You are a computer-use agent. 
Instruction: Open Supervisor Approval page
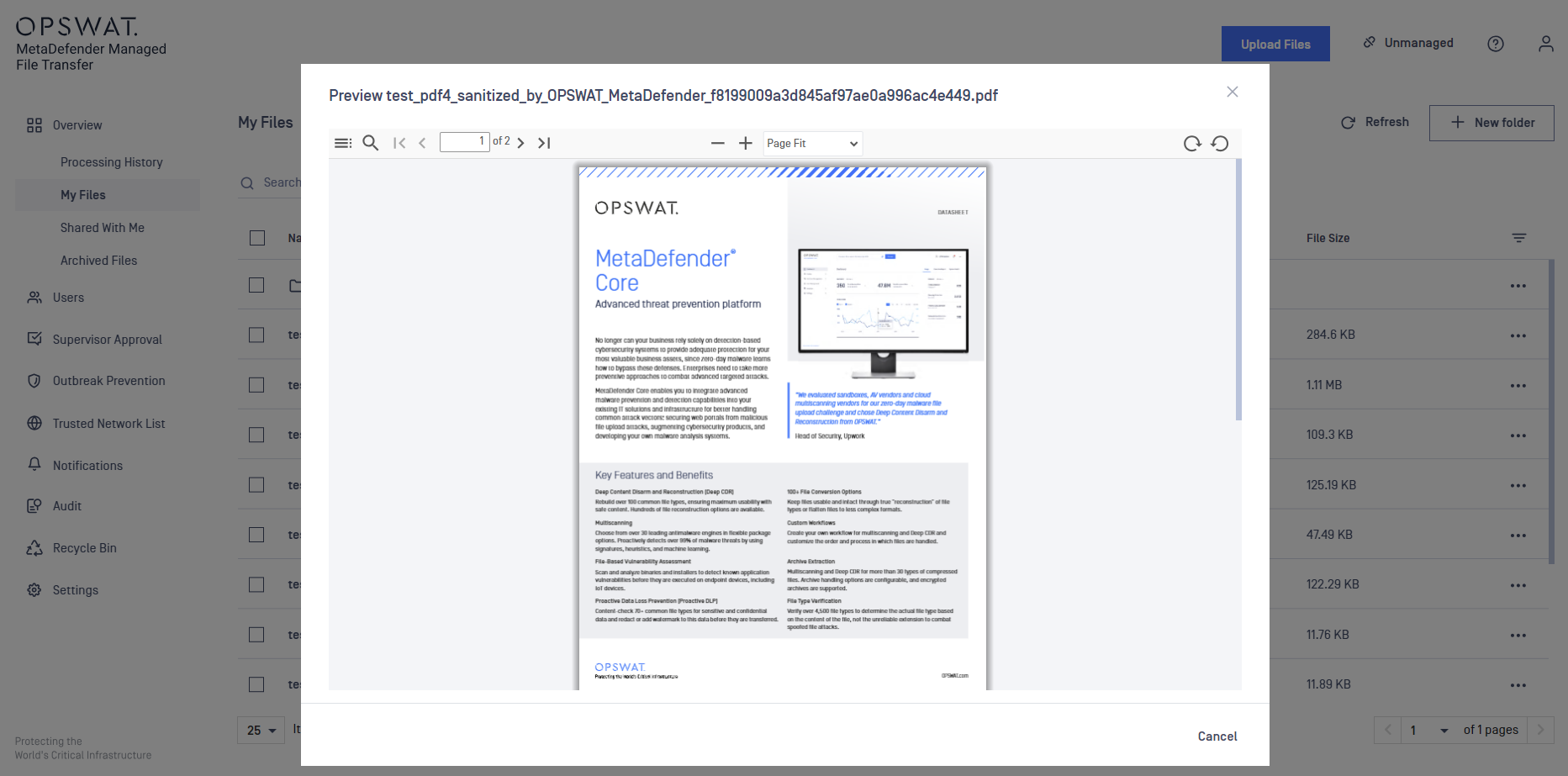[107, 340]
